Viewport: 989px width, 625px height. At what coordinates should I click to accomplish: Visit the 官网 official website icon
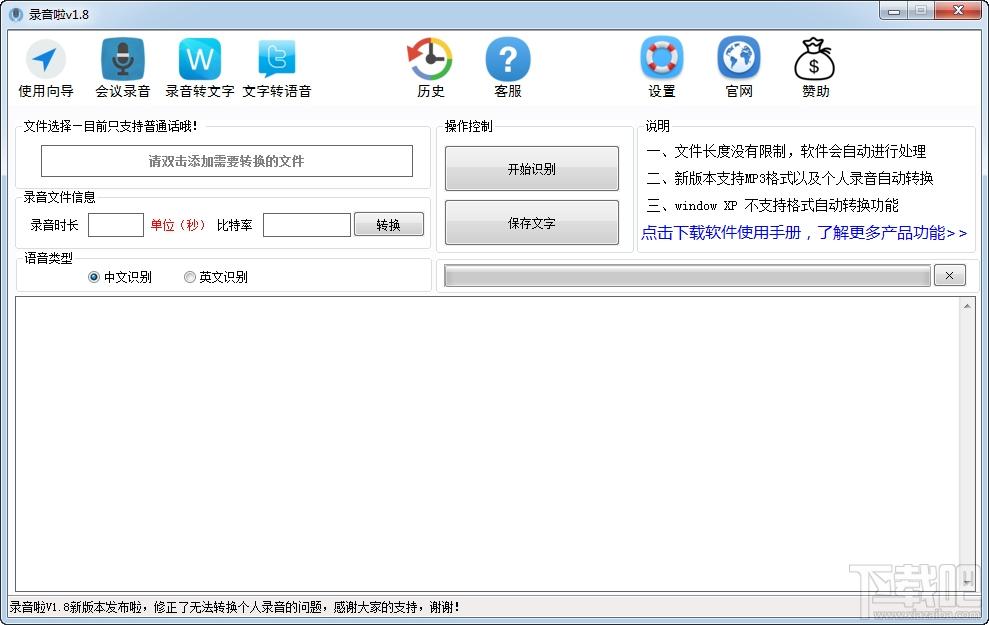pyautogui.click(x=739, y=61)
